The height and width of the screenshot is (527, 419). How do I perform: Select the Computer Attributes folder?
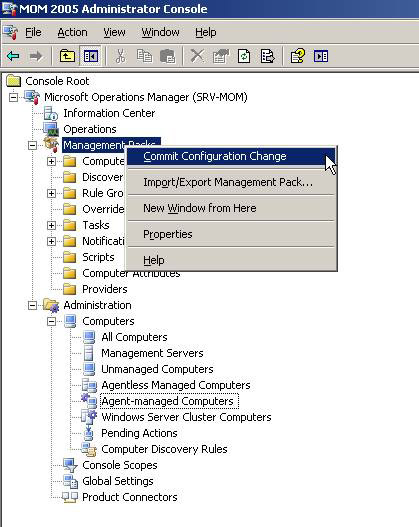tap(131, 273)
